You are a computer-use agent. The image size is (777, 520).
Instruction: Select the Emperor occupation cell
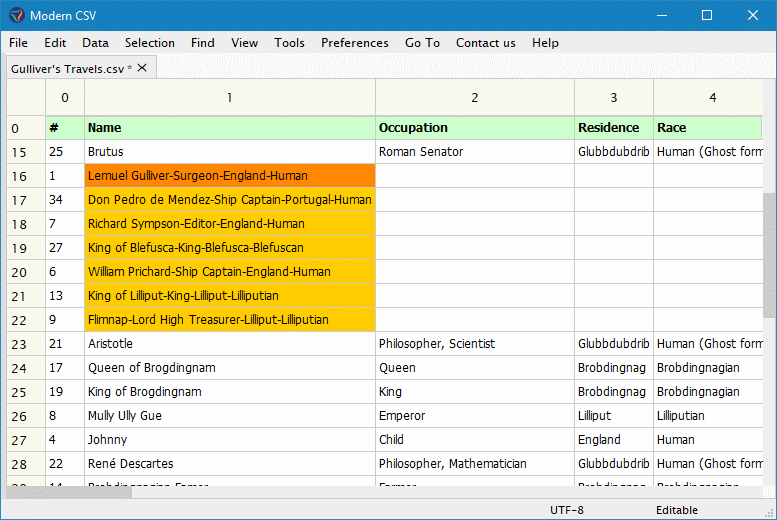pos(475,416)
